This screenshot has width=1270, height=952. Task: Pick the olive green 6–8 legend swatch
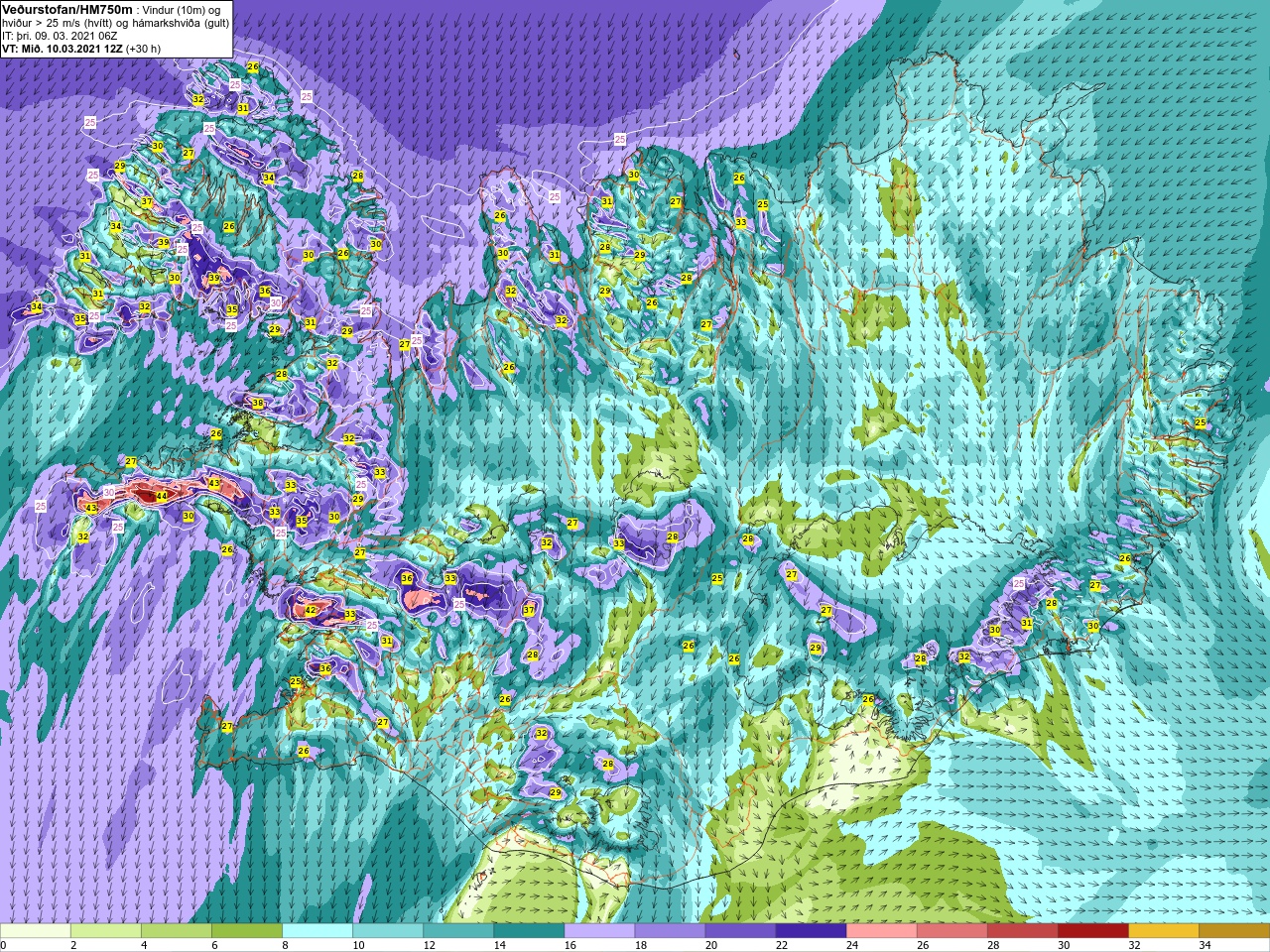[247, 931]
